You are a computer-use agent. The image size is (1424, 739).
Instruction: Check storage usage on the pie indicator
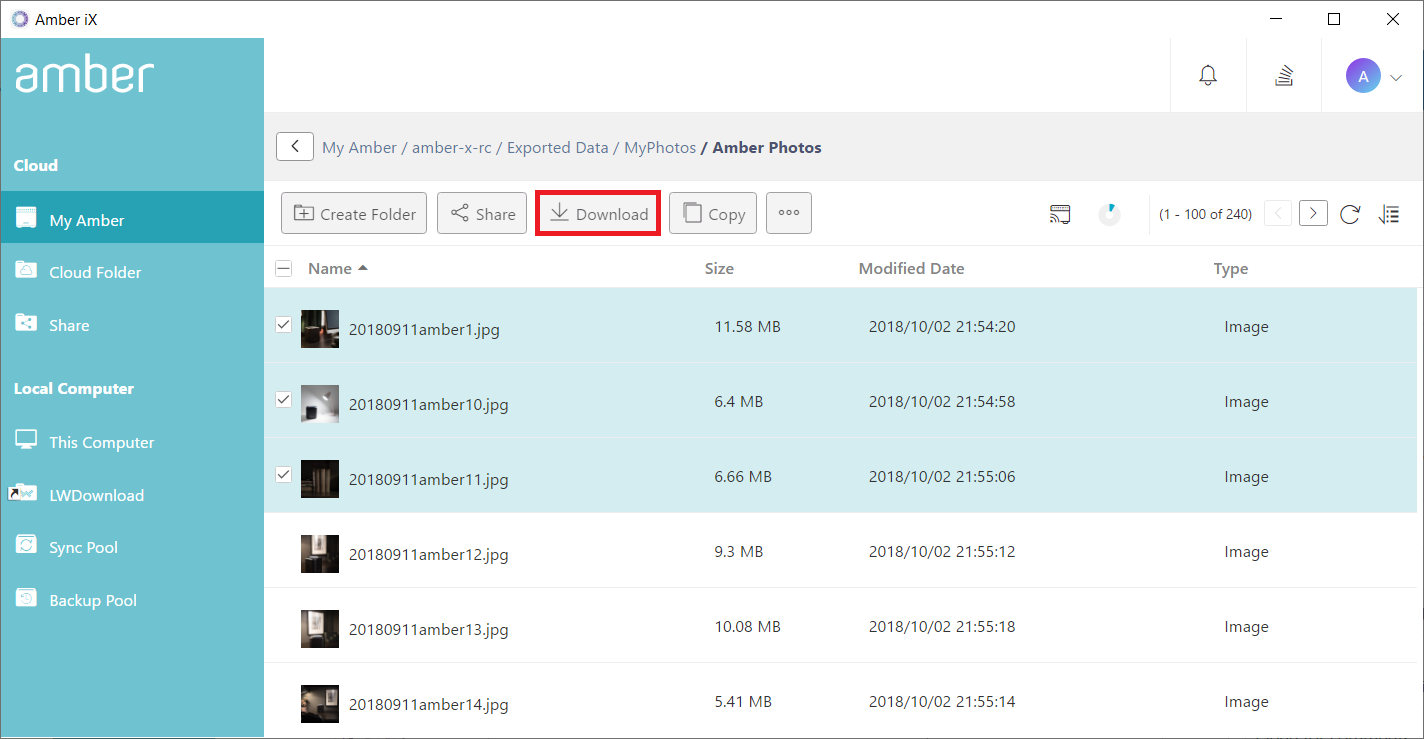point(1110,213)
